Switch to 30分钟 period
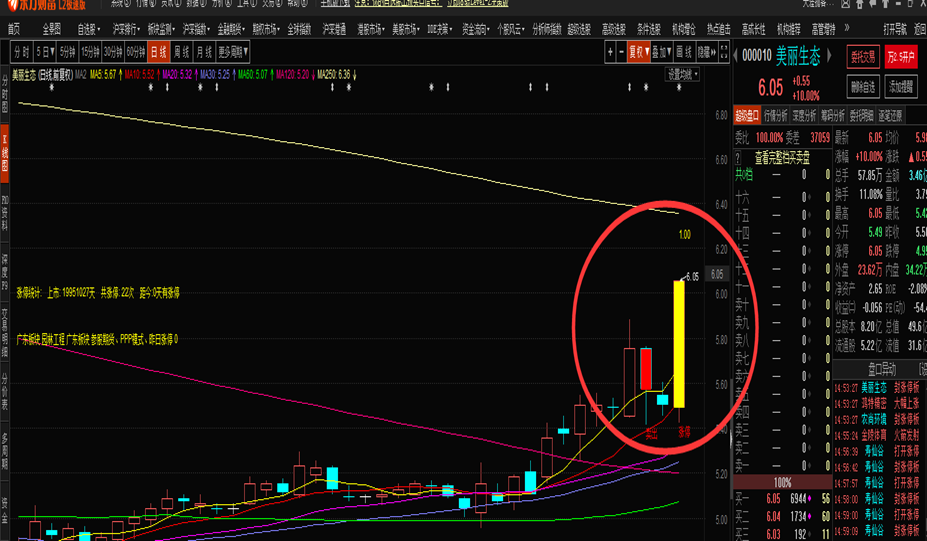This screenshot has width=927, height=541. pos(113,53)
